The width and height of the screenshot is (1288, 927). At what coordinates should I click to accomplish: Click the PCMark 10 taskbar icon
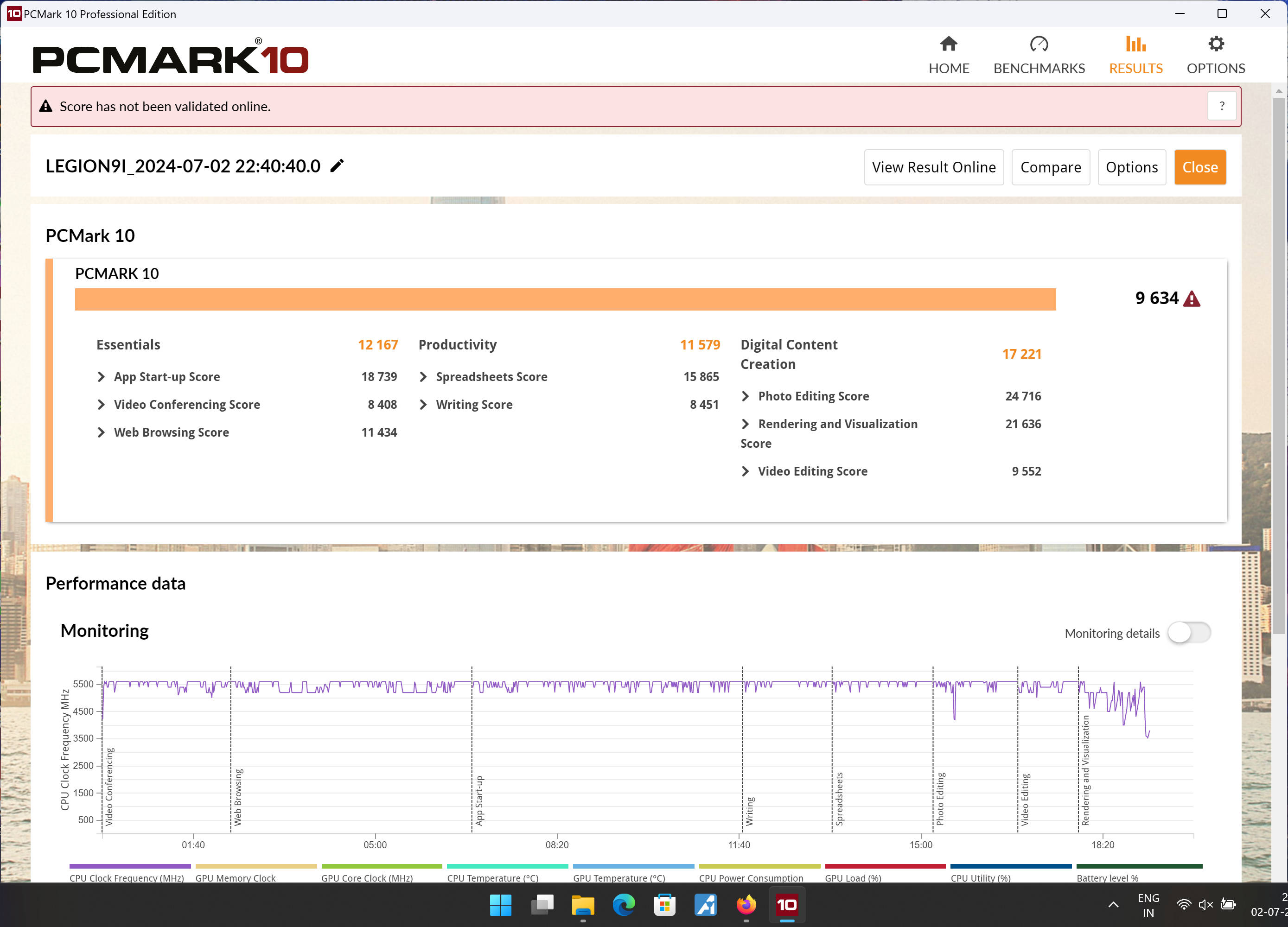click(786, 905)
